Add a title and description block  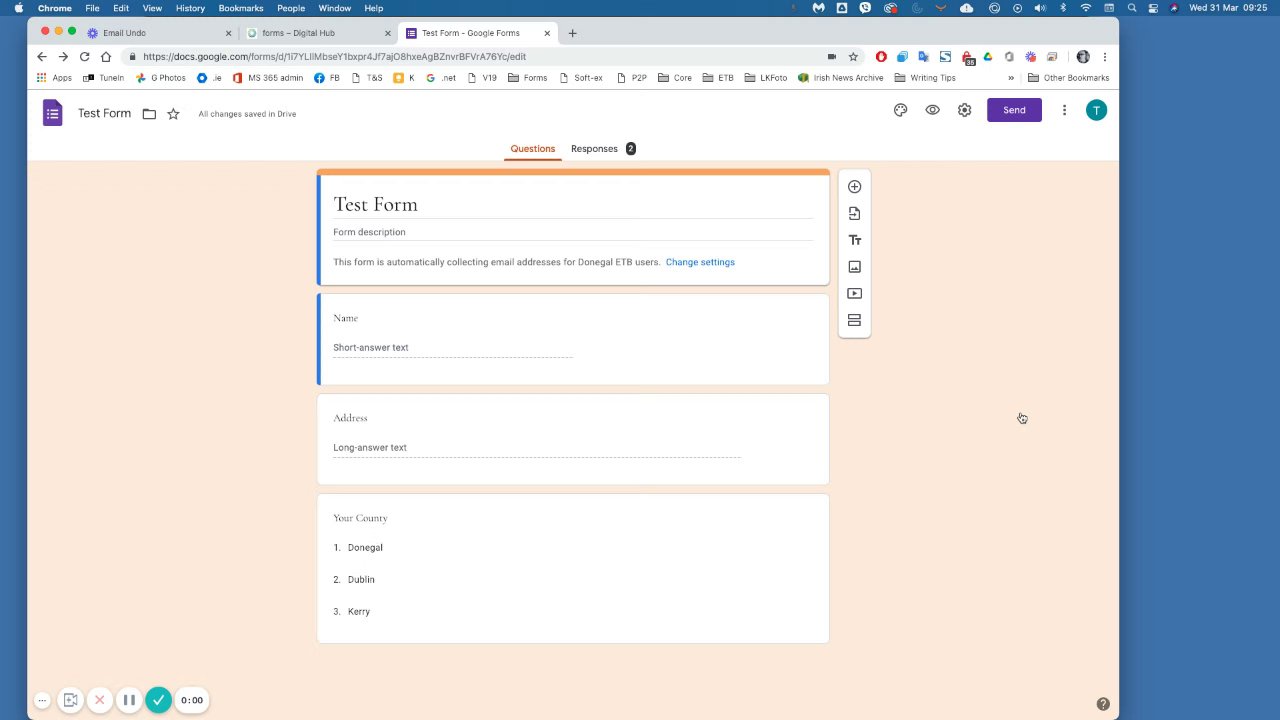854,240
